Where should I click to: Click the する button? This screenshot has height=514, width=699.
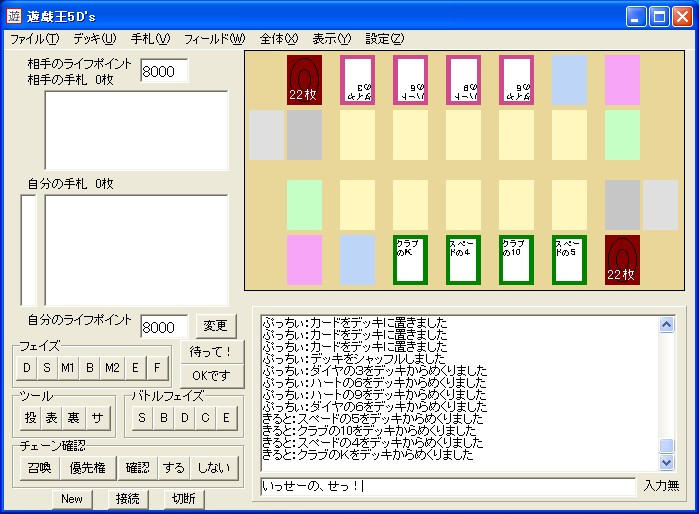[x=174, y=468]
